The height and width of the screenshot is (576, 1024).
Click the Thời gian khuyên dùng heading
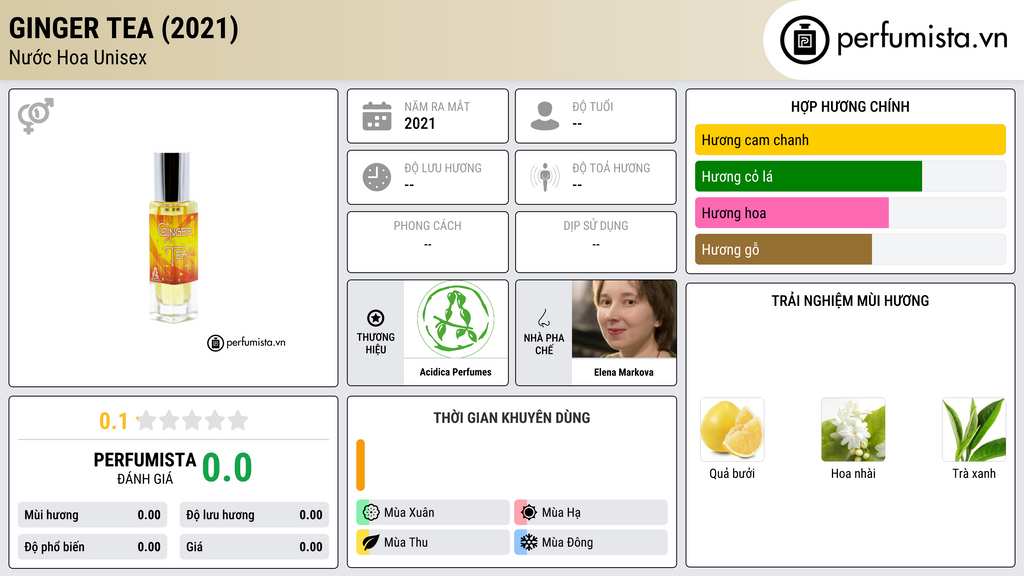[x=512, y=418]
